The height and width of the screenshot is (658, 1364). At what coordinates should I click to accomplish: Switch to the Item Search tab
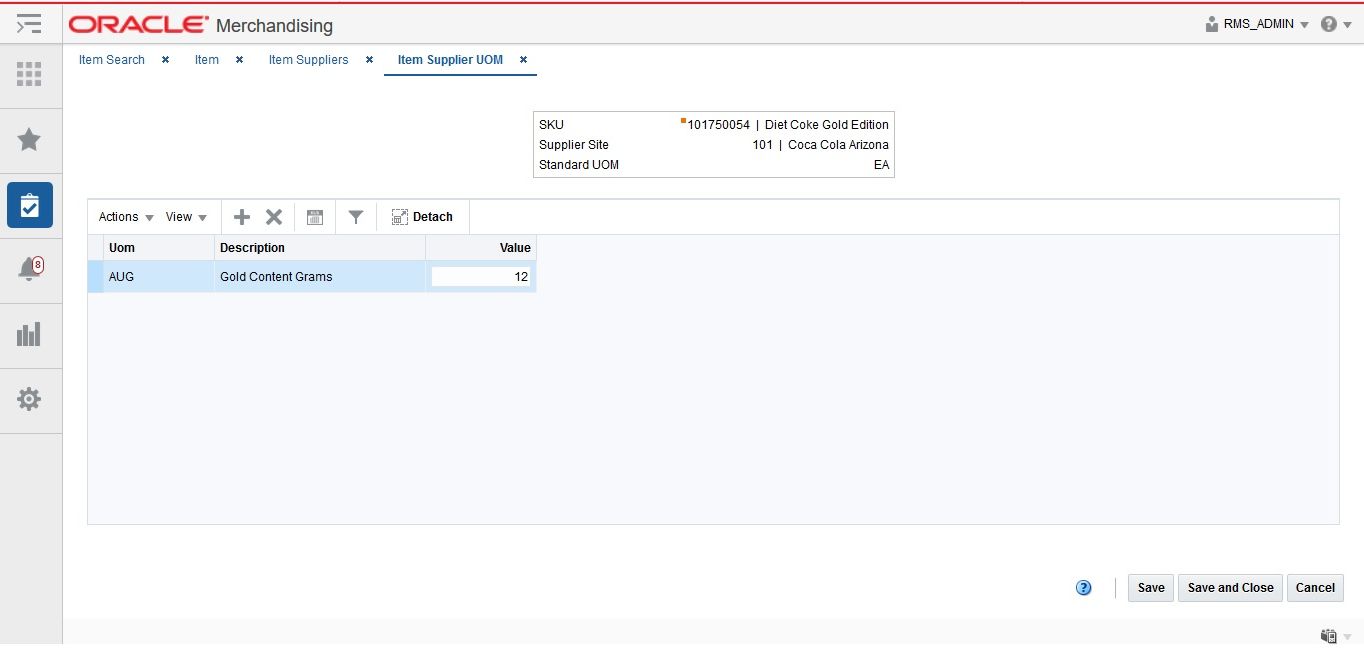click(x=112, y=60)
